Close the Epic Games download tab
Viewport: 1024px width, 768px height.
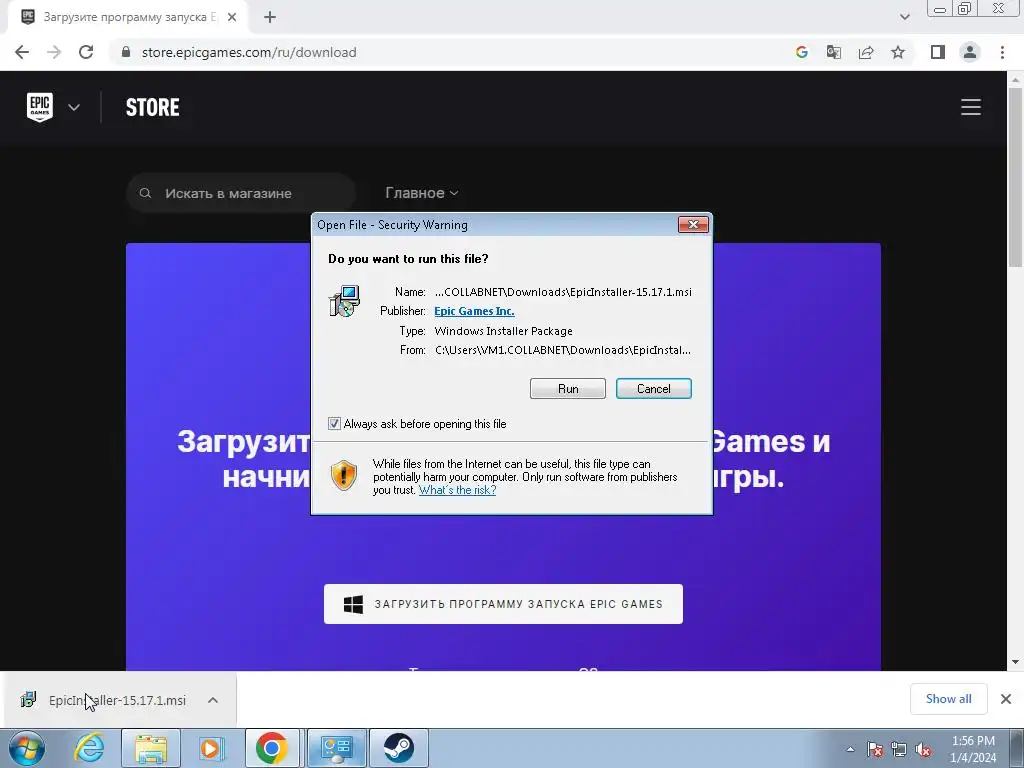point(232,18)
